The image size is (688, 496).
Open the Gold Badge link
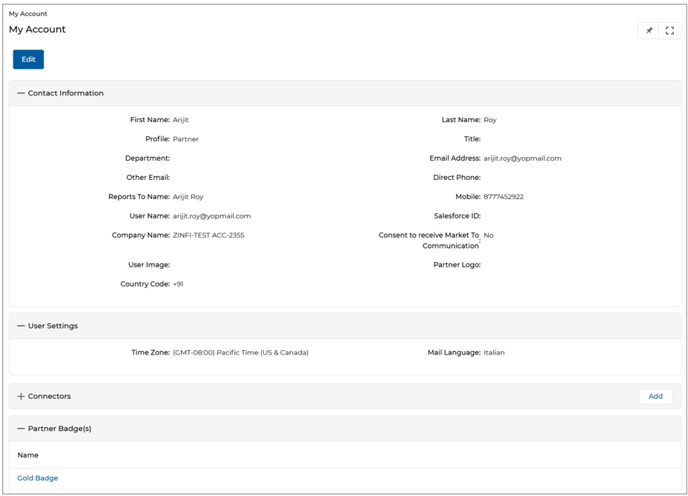point(38,478)
